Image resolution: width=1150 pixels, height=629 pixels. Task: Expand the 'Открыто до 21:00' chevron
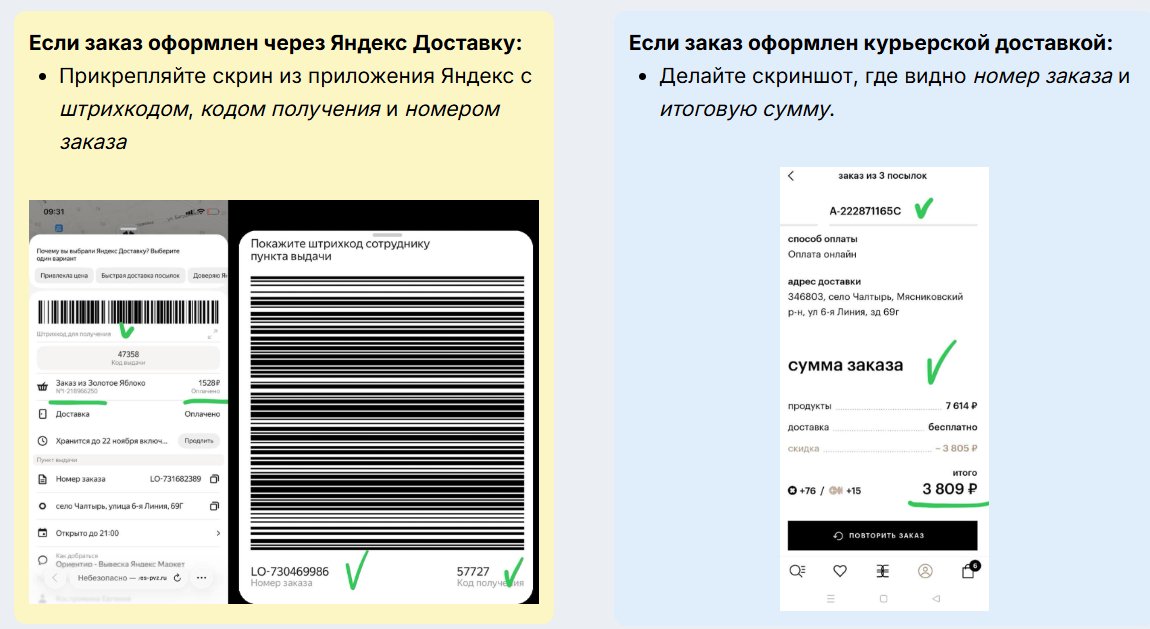pos(218,533)
